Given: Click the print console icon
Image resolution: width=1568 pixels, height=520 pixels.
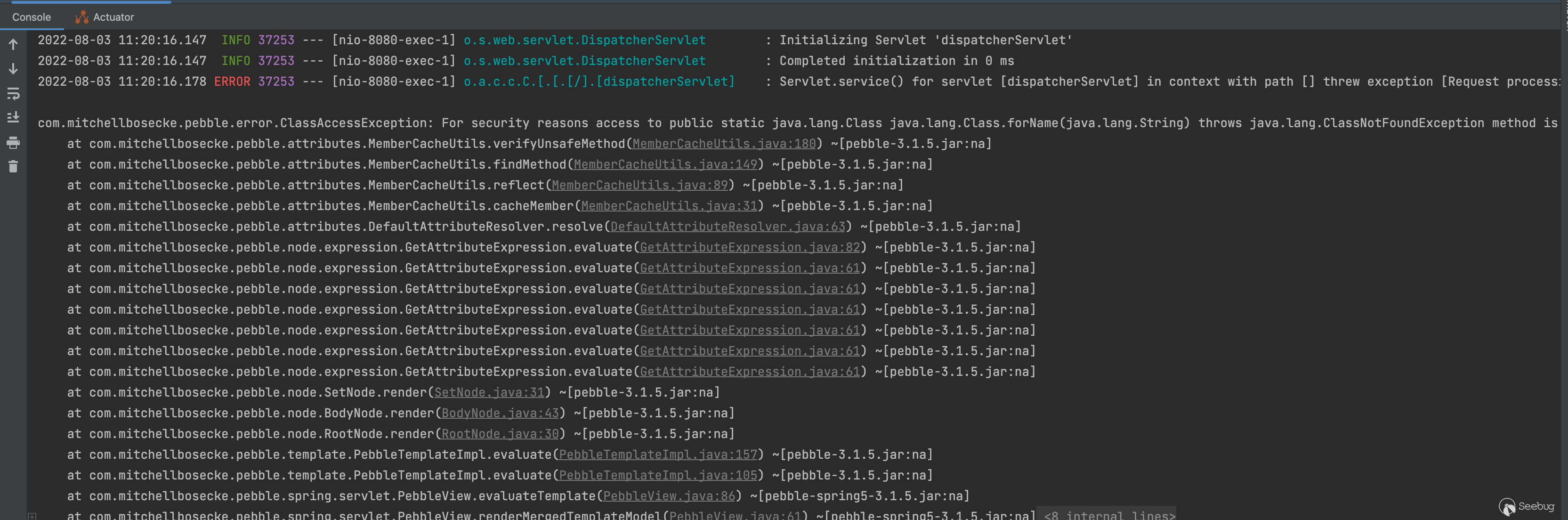Looking at the screenshot, I should pyautogui.click(x=13, y=143).
